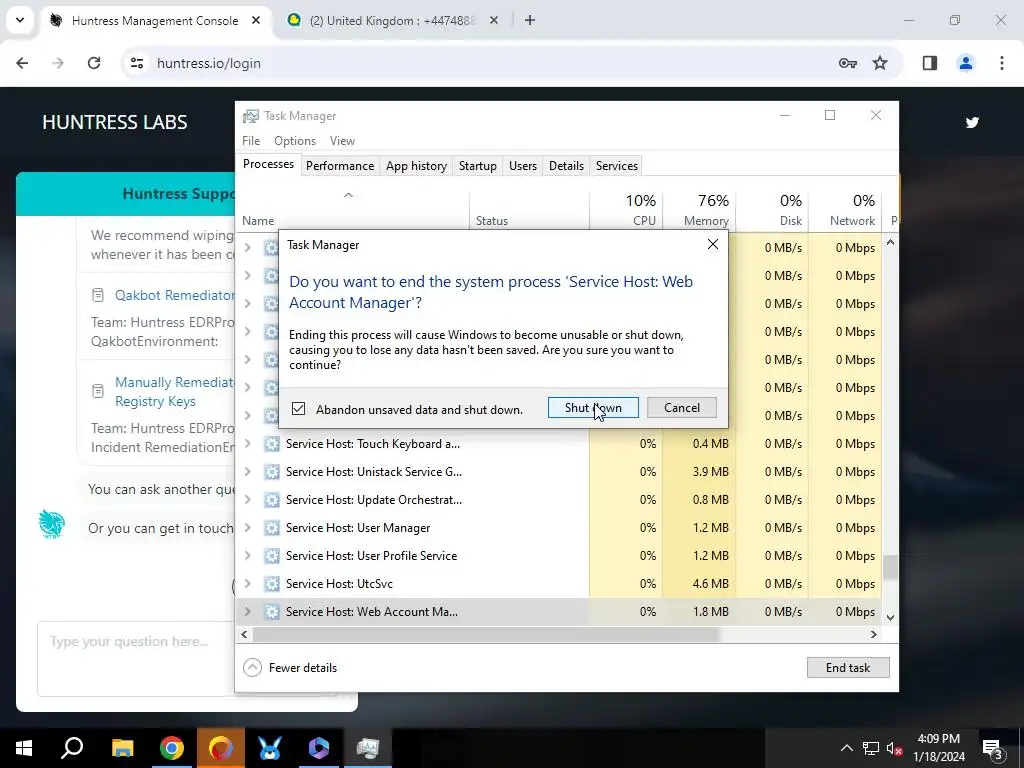Viewport: 1024px width, 768px height.
Task: Open the View menu in Task Manager
Action: (x=342, y=141)
